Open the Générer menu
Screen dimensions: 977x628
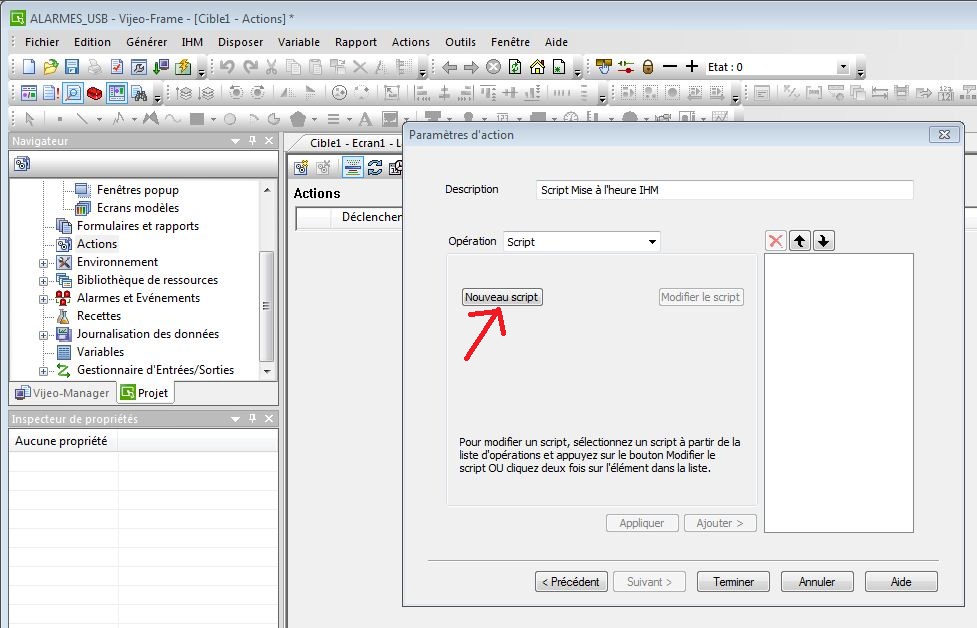pos(146,42)
